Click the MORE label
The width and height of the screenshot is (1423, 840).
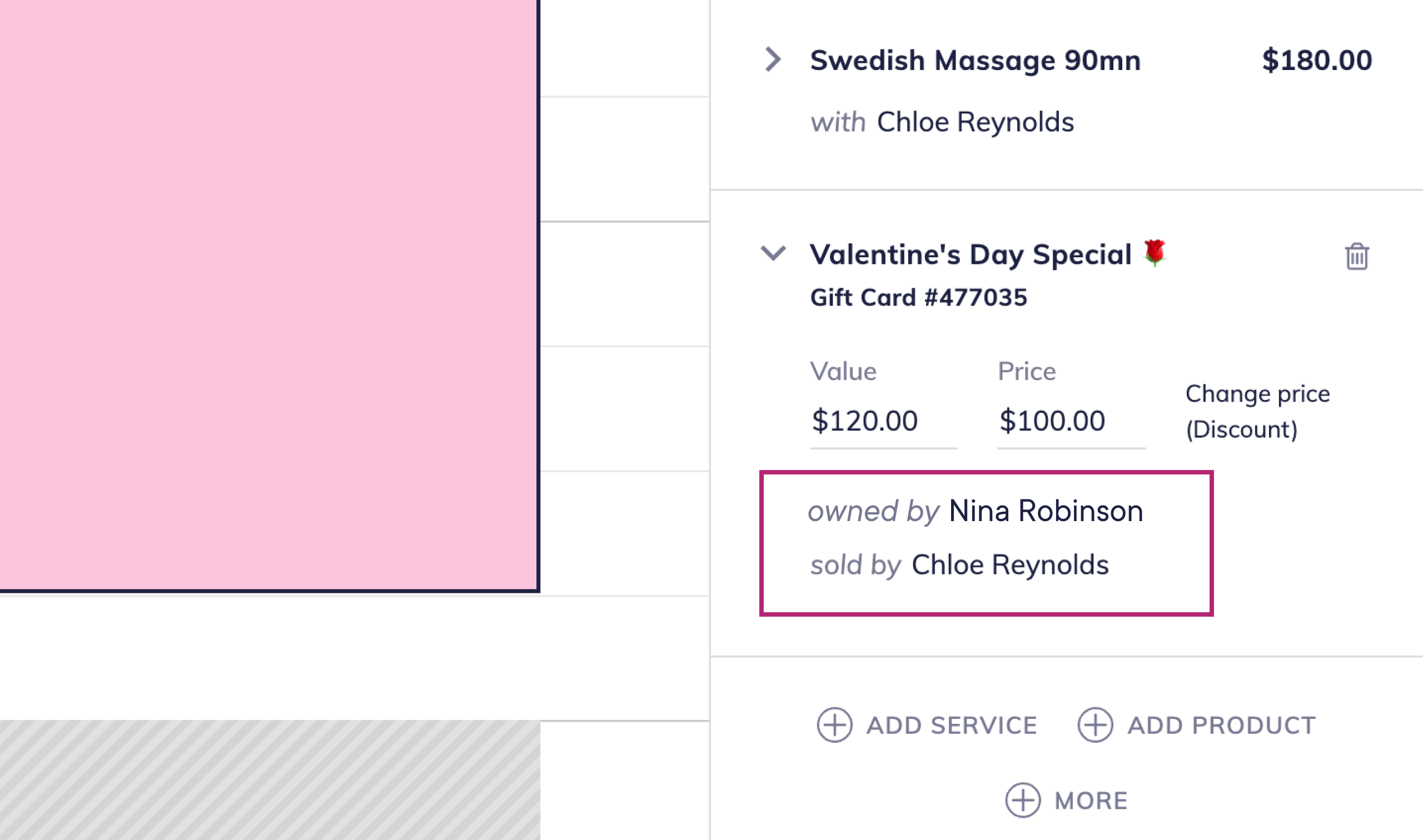1091,801
